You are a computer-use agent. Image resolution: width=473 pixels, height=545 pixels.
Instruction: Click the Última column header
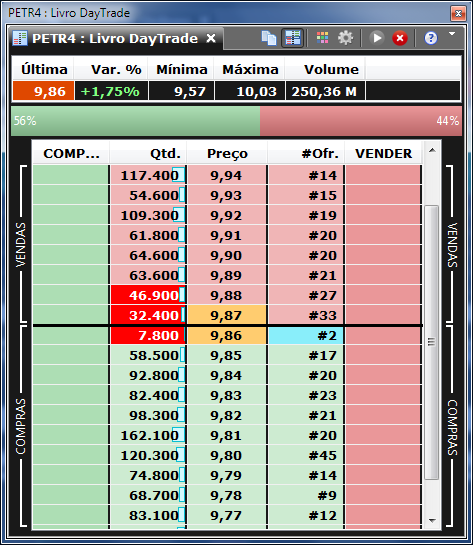(x=43, y=69)
